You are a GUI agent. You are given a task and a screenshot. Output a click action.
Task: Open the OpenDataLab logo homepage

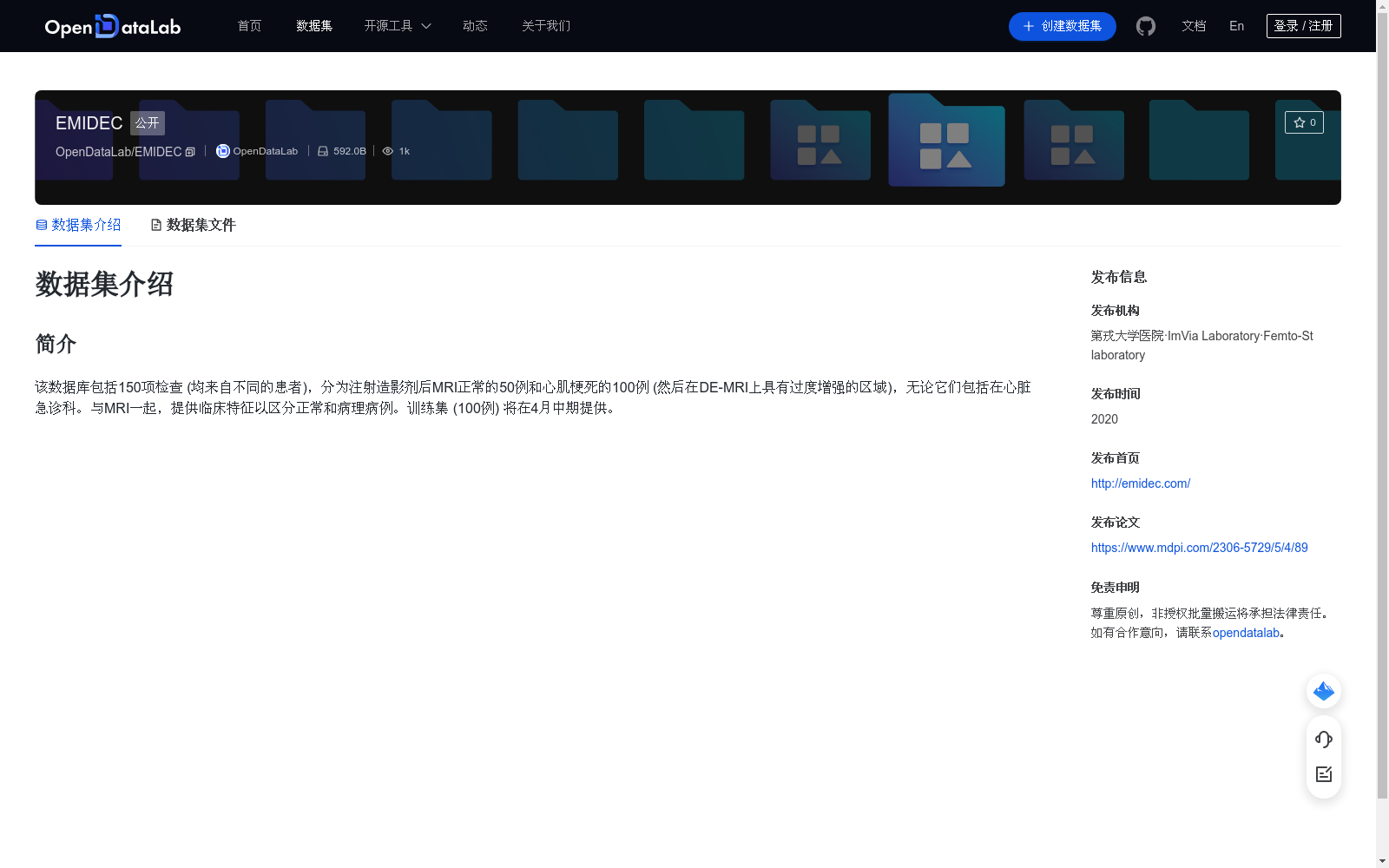coord(113,26)
